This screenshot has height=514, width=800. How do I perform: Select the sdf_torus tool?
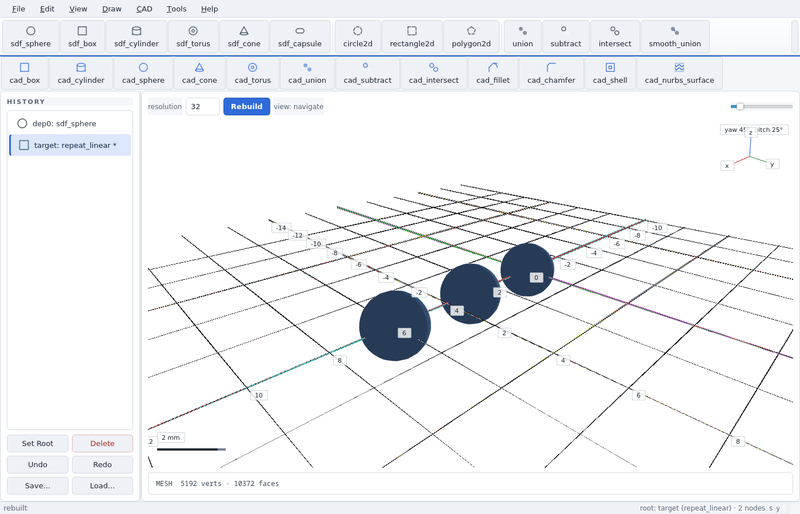193,37
